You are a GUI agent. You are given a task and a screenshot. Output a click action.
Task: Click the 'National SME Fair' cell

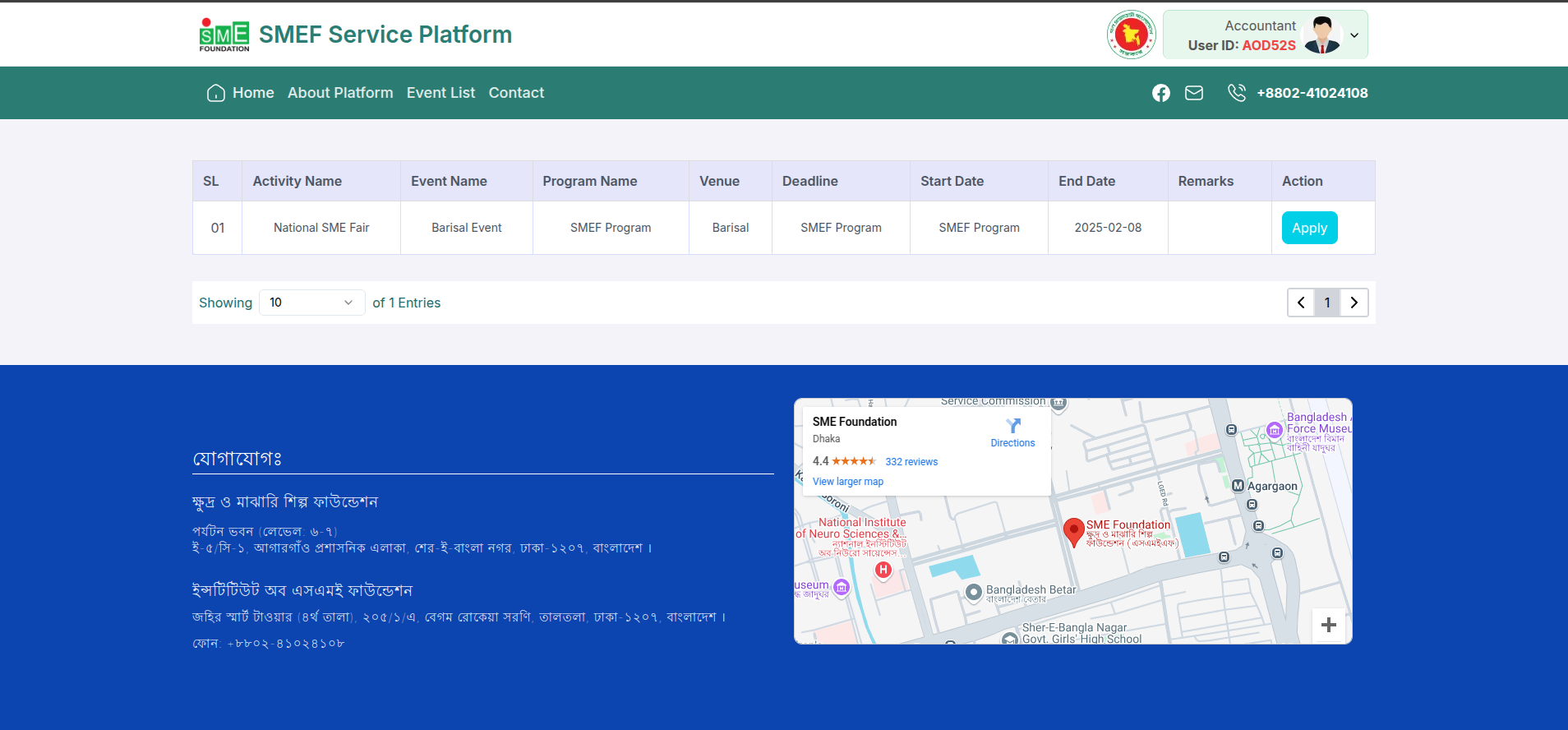point(321,228)
